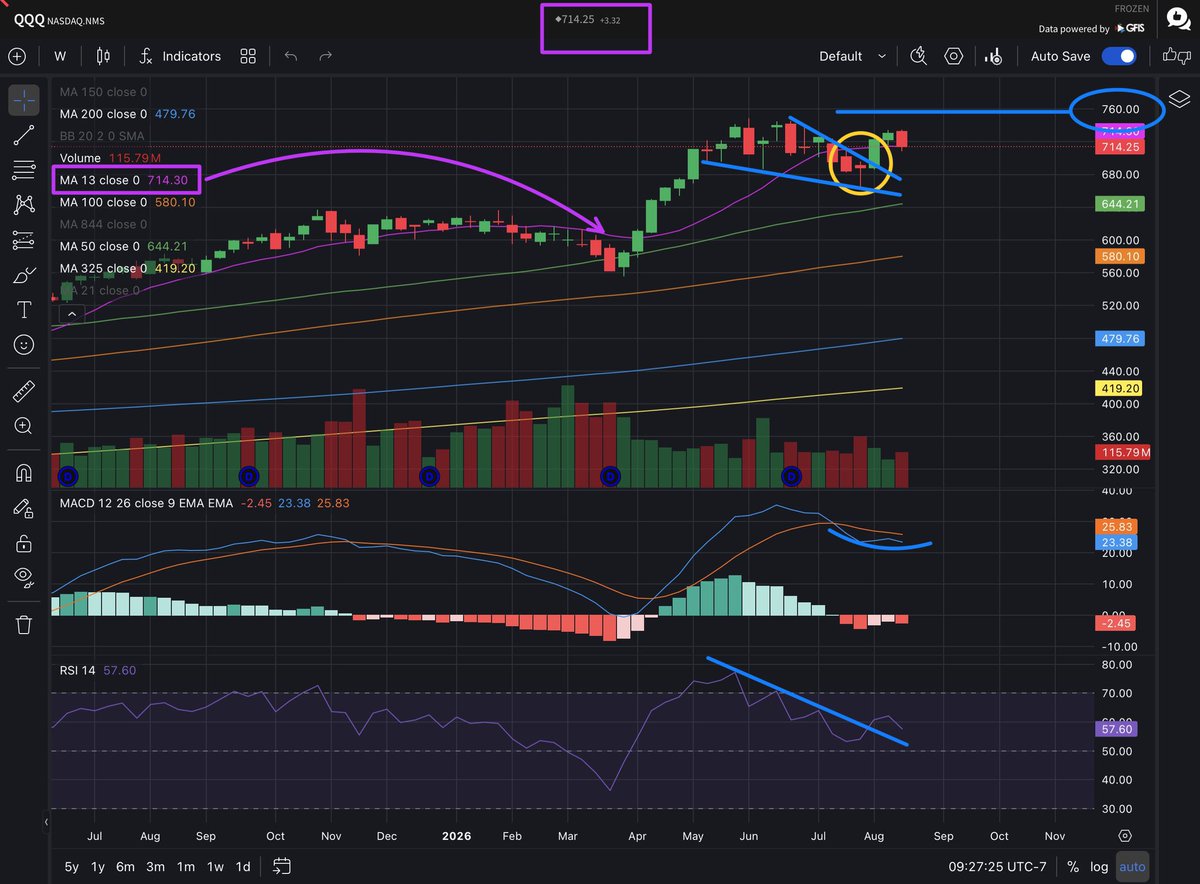The height and width of the screenshot is (884, 1200).
Task: Select the MA 325 close indicator legend
Action: (x=127, y=268)
